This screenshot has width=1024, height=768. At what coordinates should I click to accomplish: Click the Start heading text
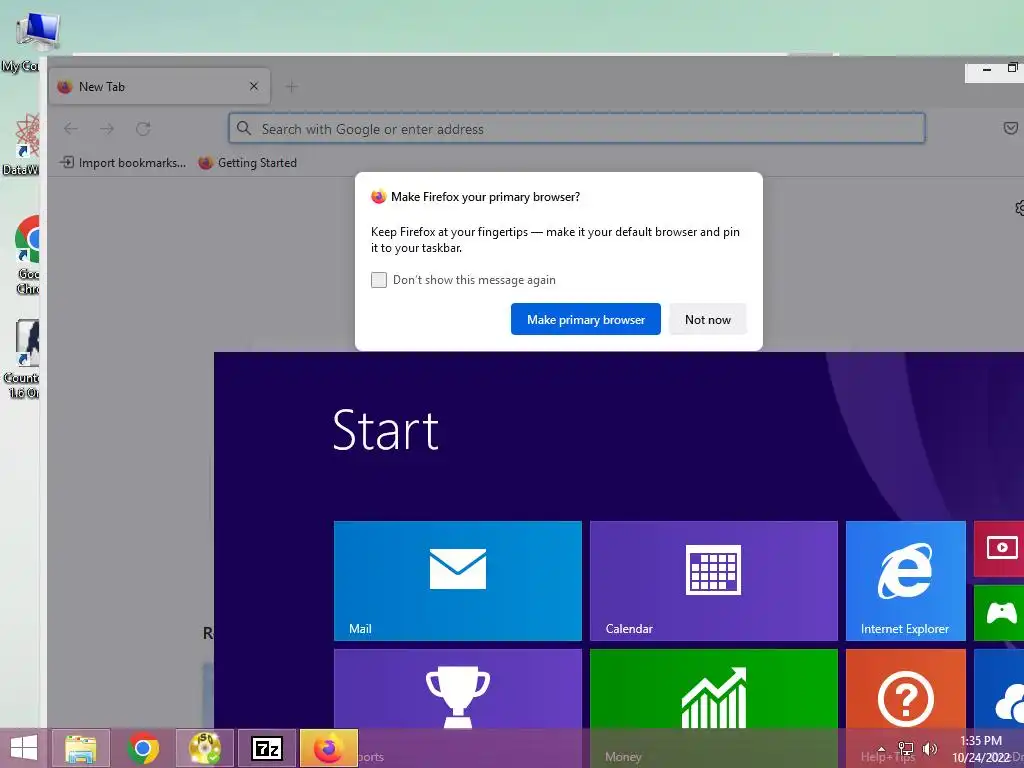[x=385, y=430]
